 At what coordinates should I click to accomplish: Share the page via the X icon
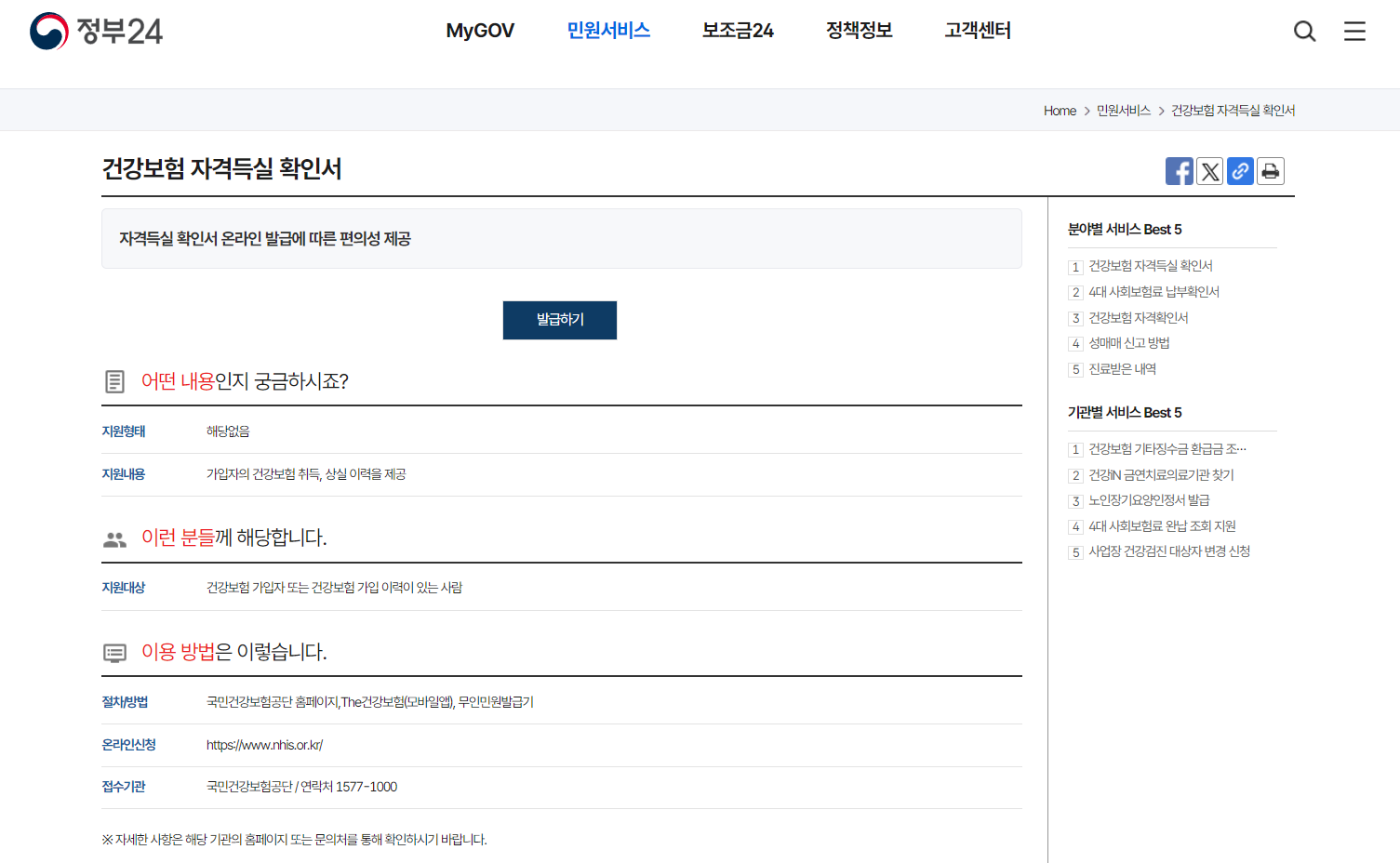tap(1209, 171)
